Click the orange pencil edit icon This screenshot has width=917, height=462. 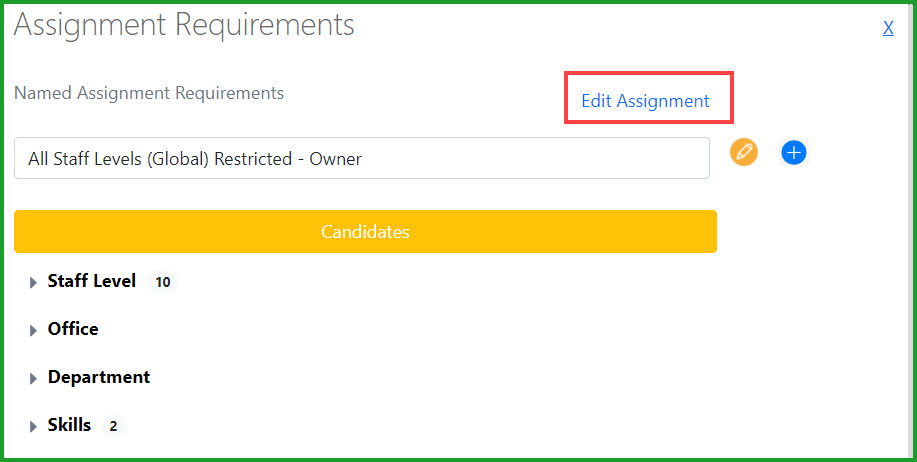[744, 153]
